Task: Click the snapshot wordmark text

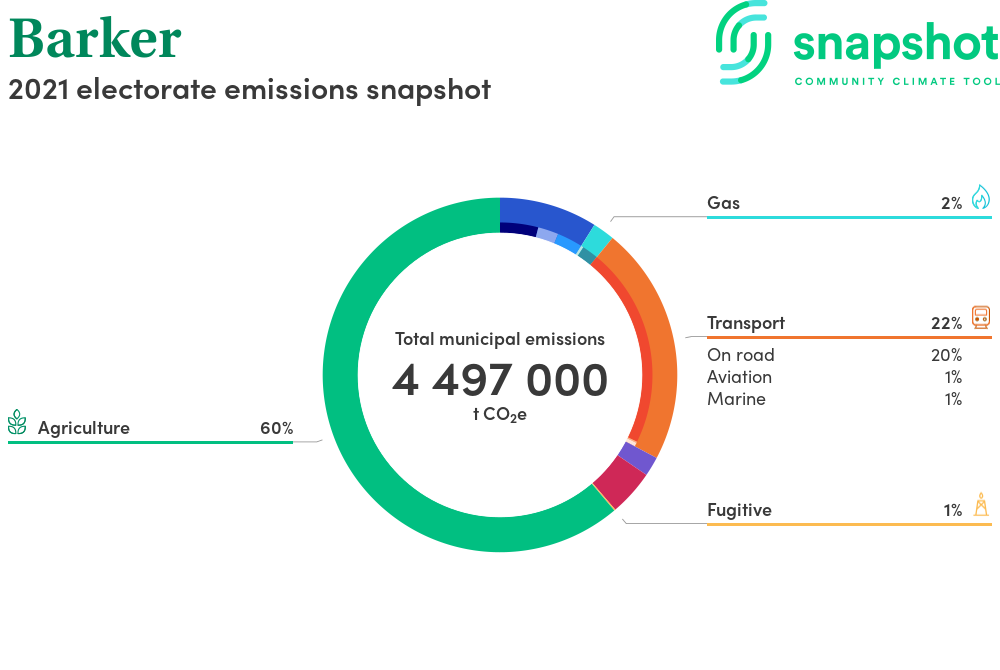Action: tap(896, 43)
